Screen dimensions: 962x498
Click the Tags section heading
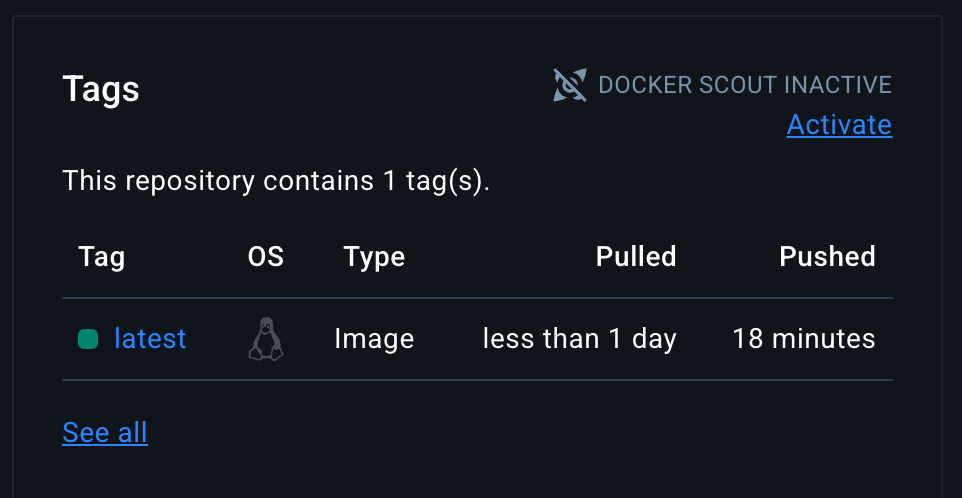[101, 89]
